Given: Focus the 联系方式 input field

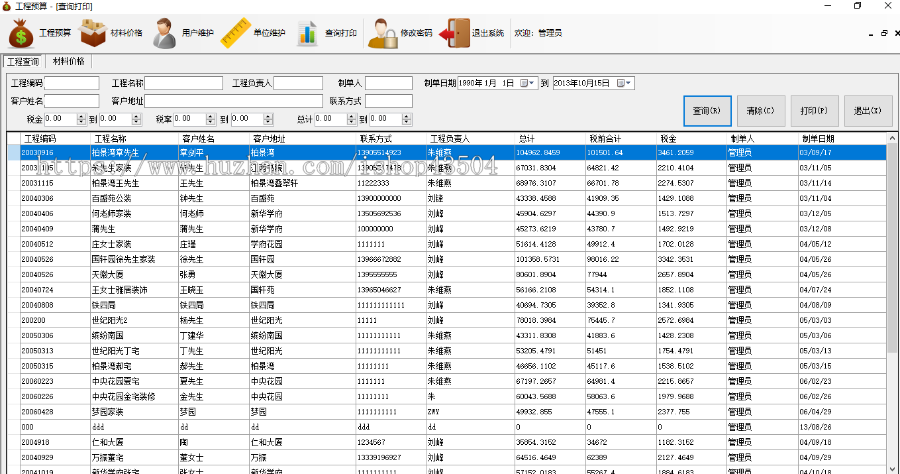Looking at the screenshot, I should [389, 101].
